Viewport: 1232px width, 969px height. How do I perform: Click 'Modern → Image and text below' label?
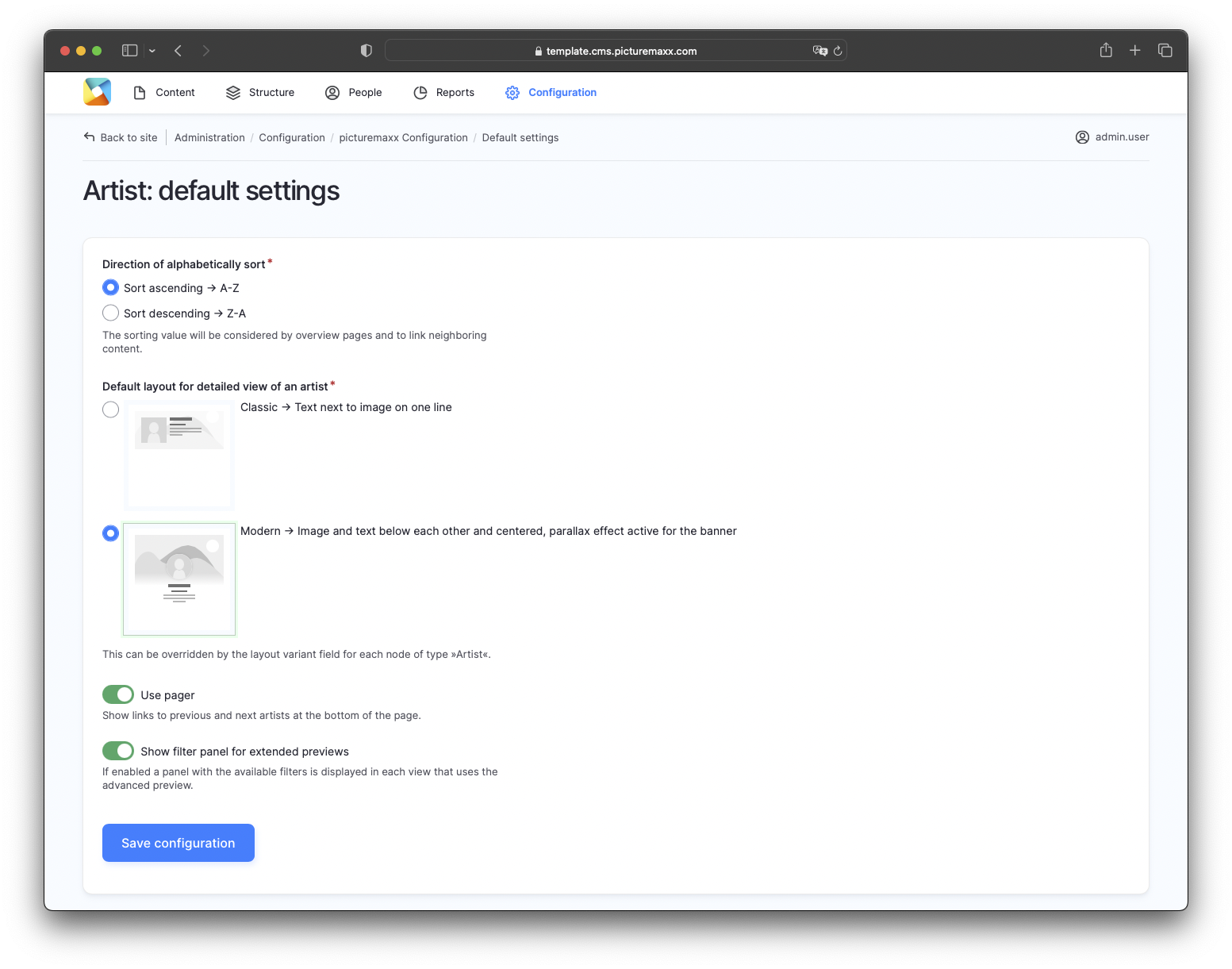pyautogui.click(x=489, y=531)
